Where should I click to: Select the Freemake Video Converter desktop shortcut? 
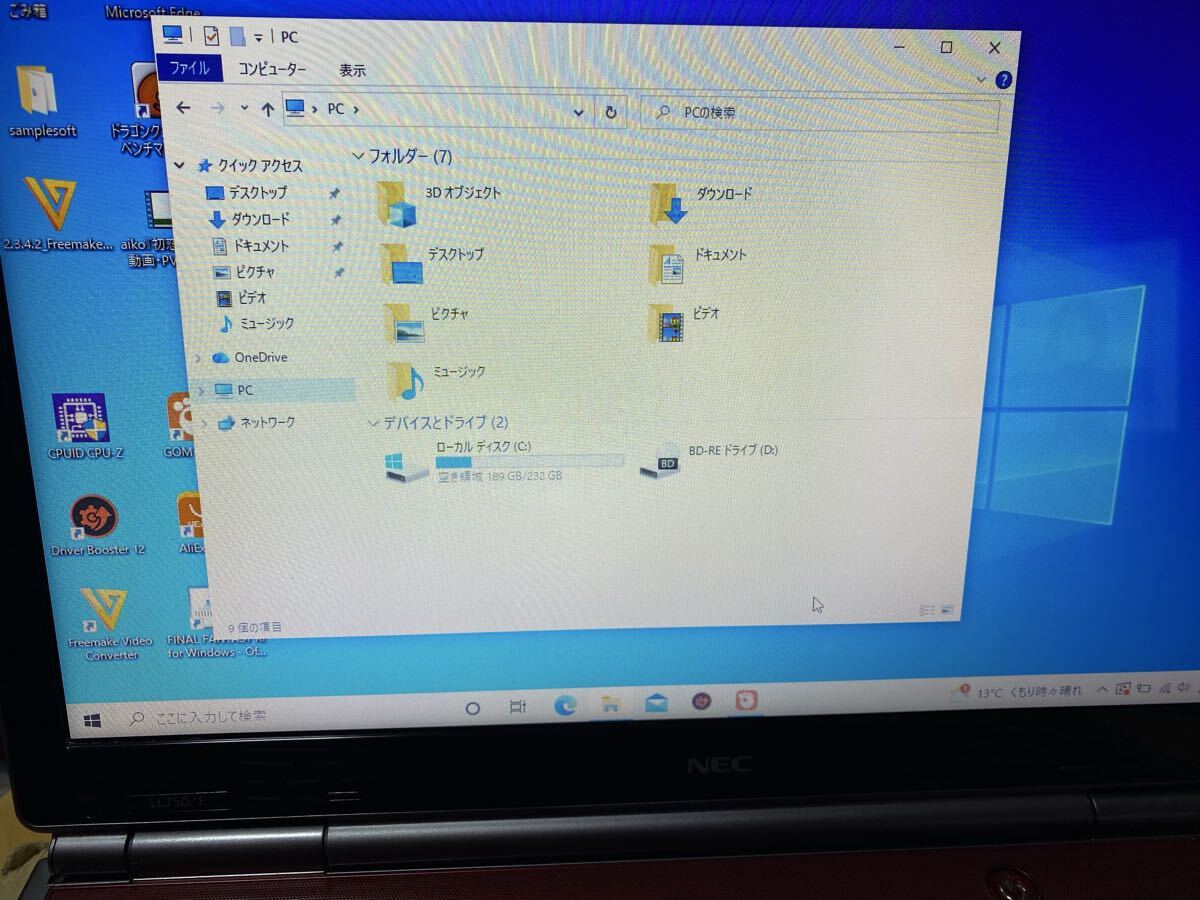click(110, 623)
